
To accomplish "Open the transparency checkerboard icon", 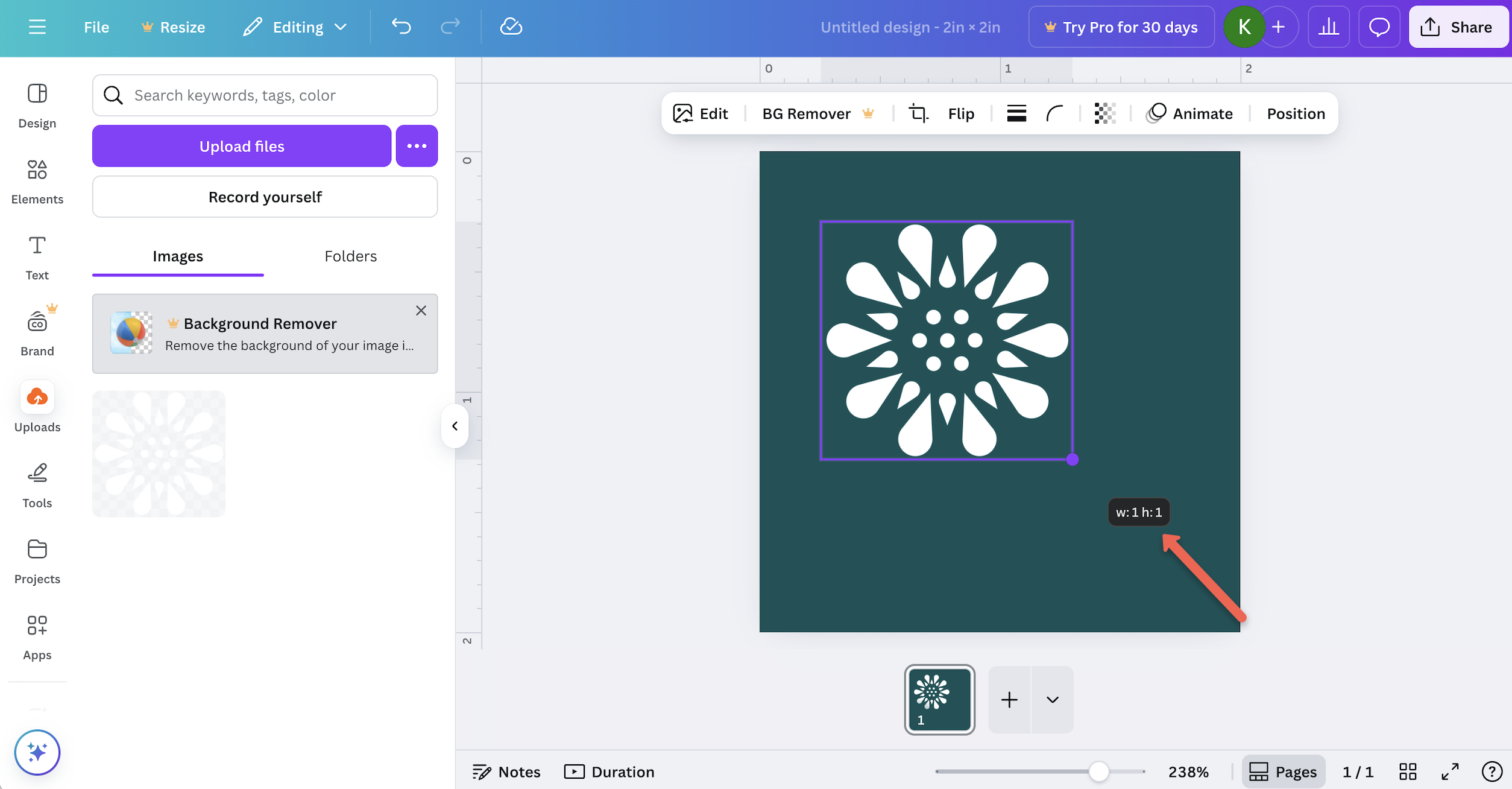I will point(1105,113).
